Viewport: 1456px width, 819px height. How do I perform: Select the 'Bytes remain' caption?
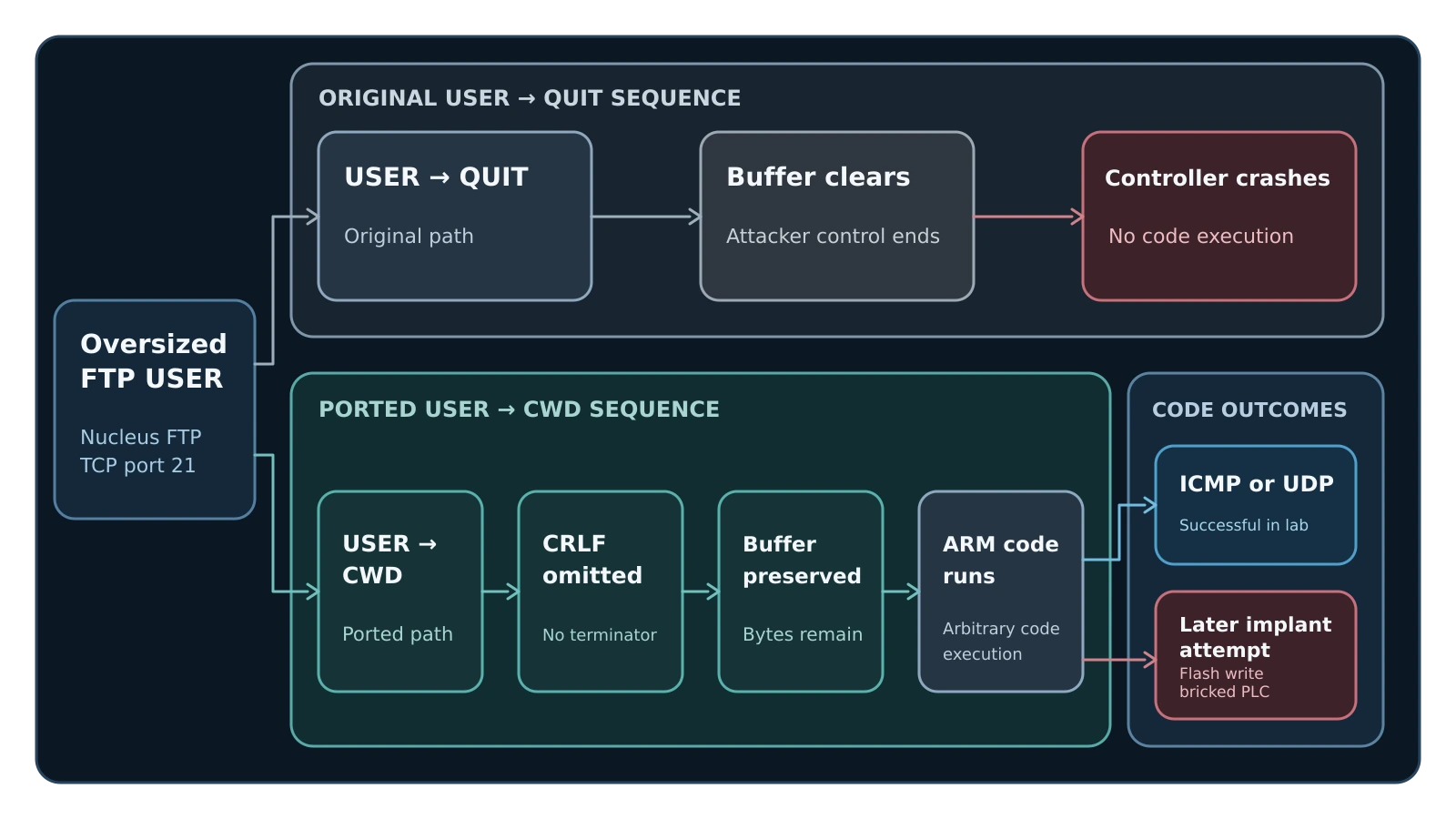[803, 634]
